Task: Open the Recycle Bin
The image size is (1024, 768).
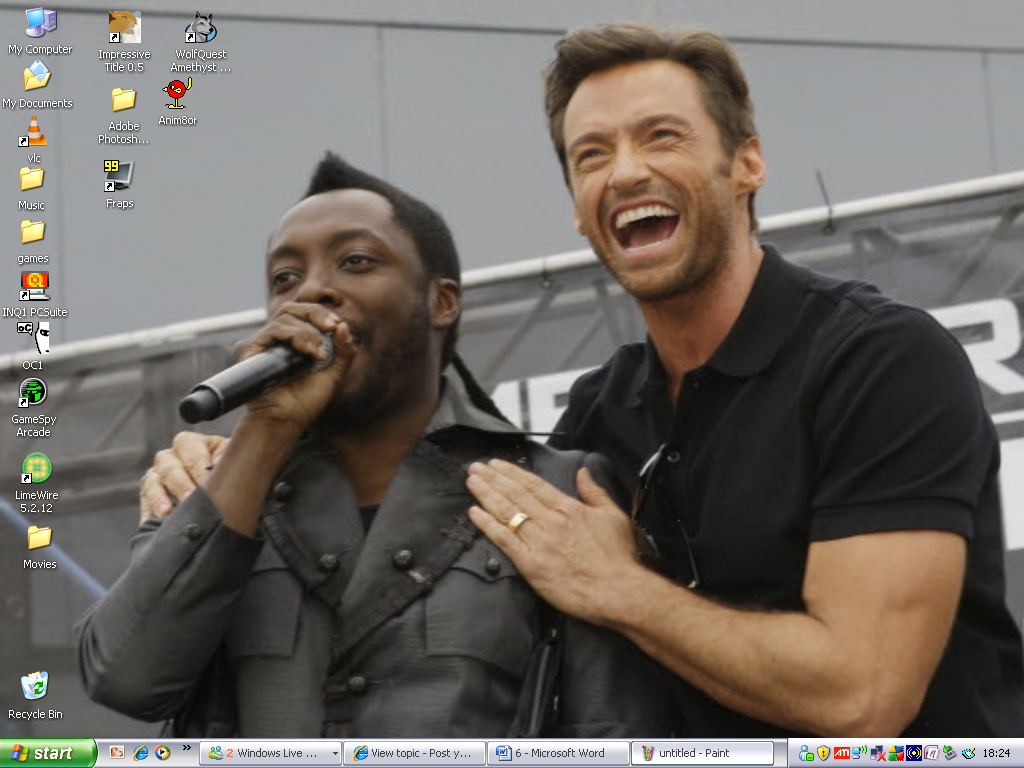Action: pos(35,687)
